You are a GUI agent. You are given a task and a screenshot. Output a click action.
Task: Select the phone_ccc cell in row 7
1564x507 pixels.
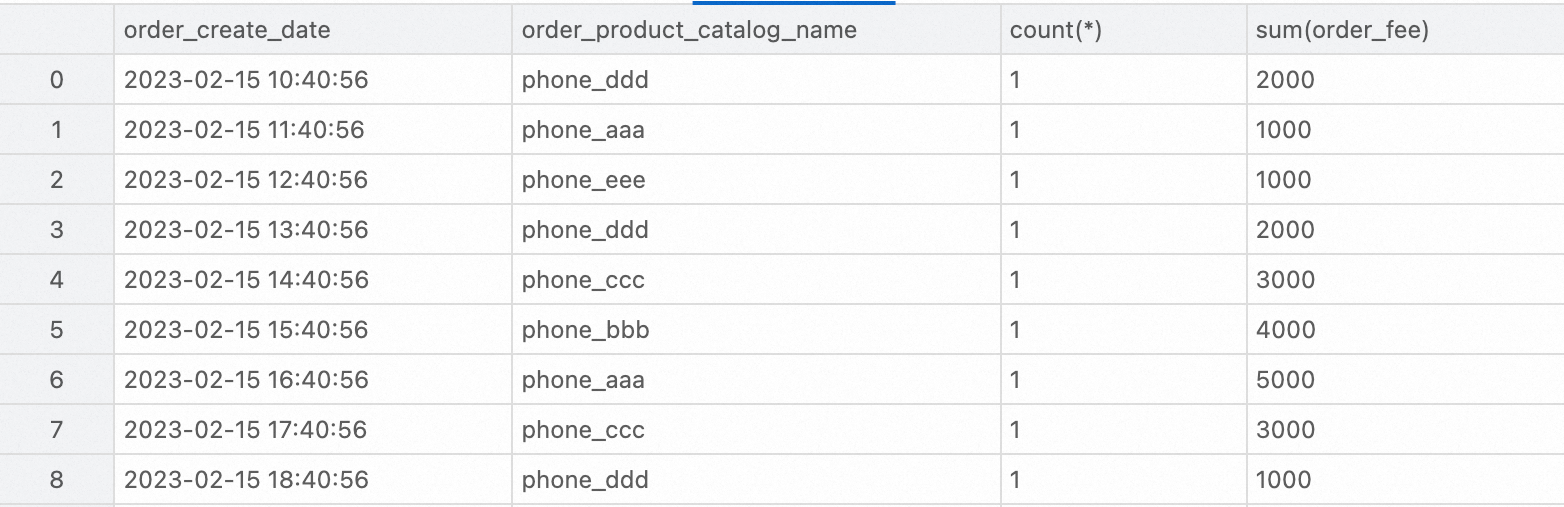[x=583, y=430]
